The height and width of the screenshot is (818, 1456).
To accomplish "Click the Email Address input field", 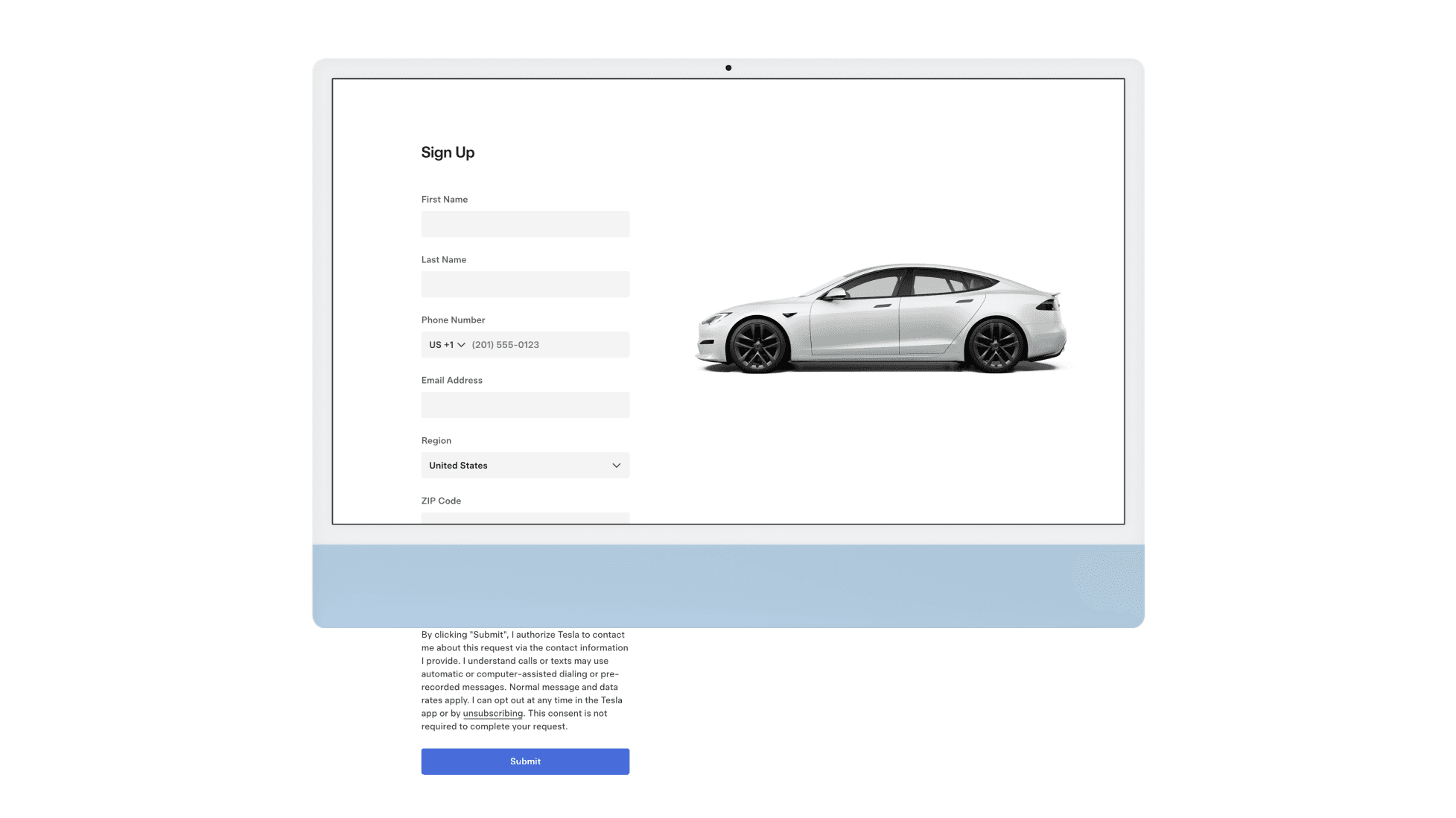I will (525, 405).
